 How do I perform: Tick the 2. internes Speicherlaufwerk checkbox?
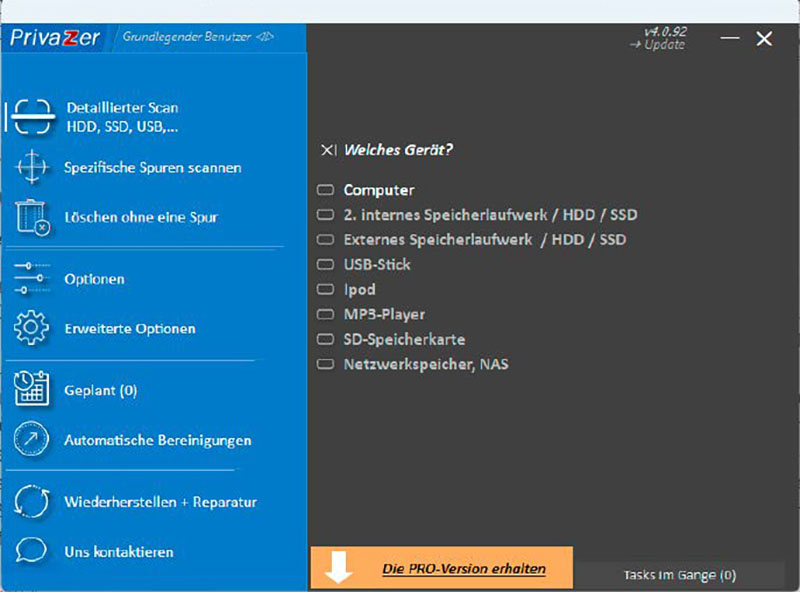pos(325,214)
